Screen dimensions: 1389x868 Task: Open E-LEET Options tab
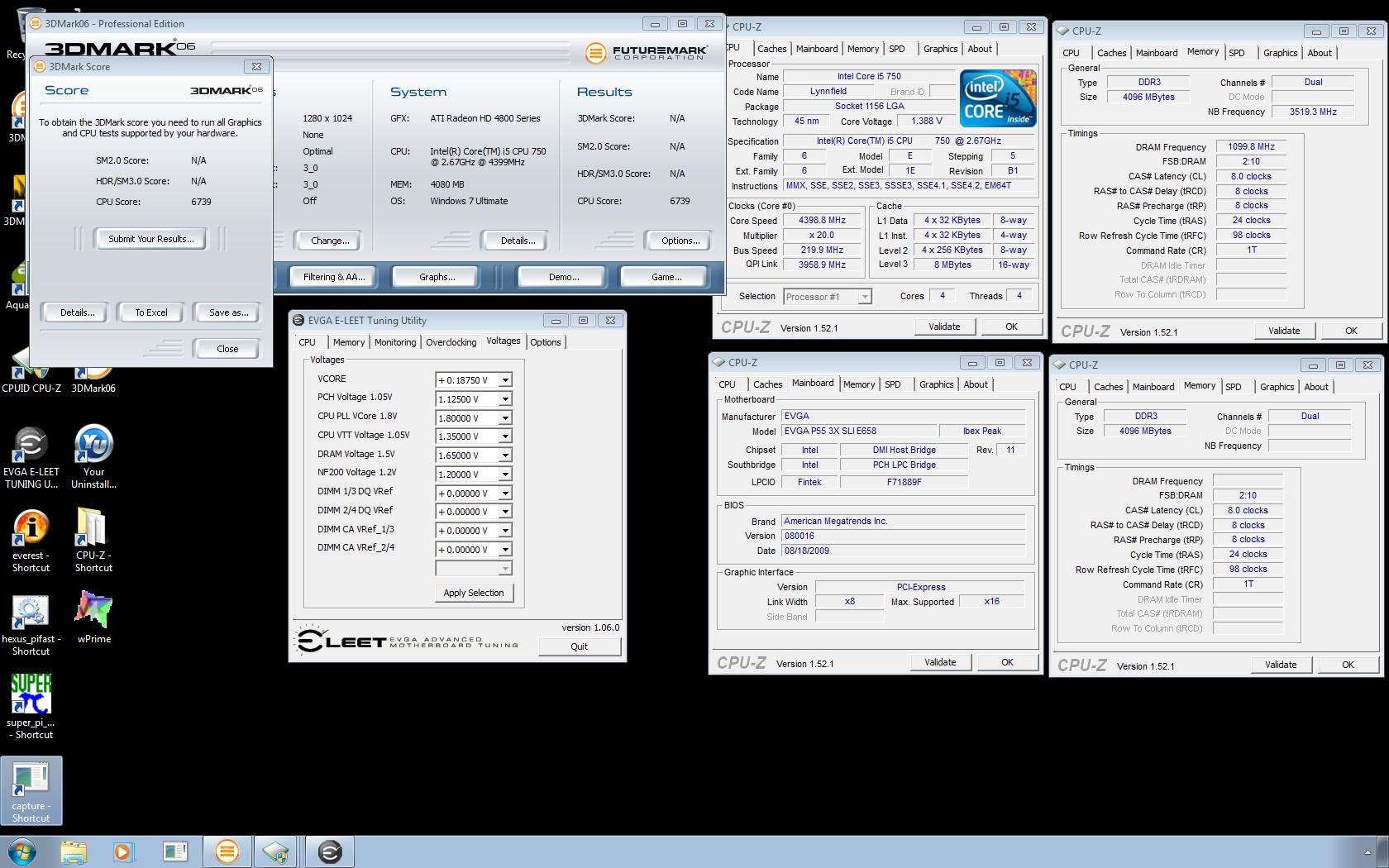tap(546, 342)
